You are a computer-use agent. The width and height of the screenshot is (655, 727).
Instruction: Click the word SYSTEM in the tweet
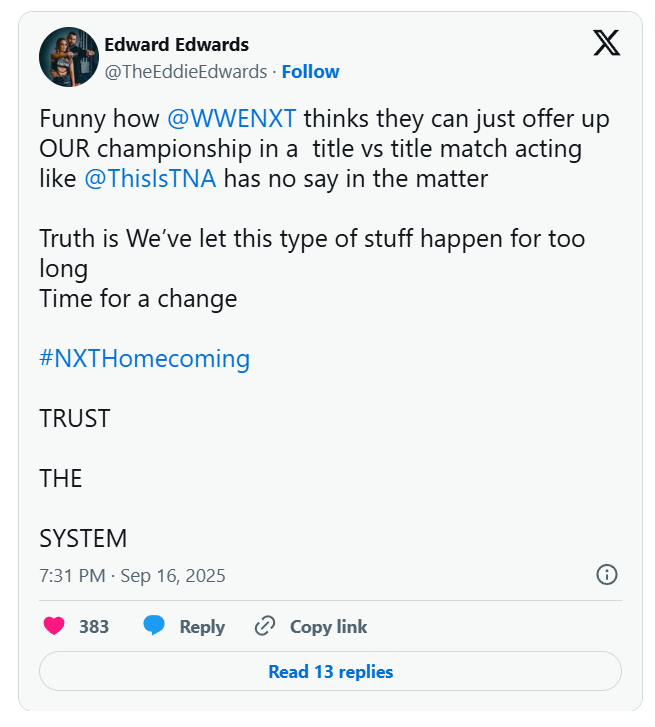83,538
